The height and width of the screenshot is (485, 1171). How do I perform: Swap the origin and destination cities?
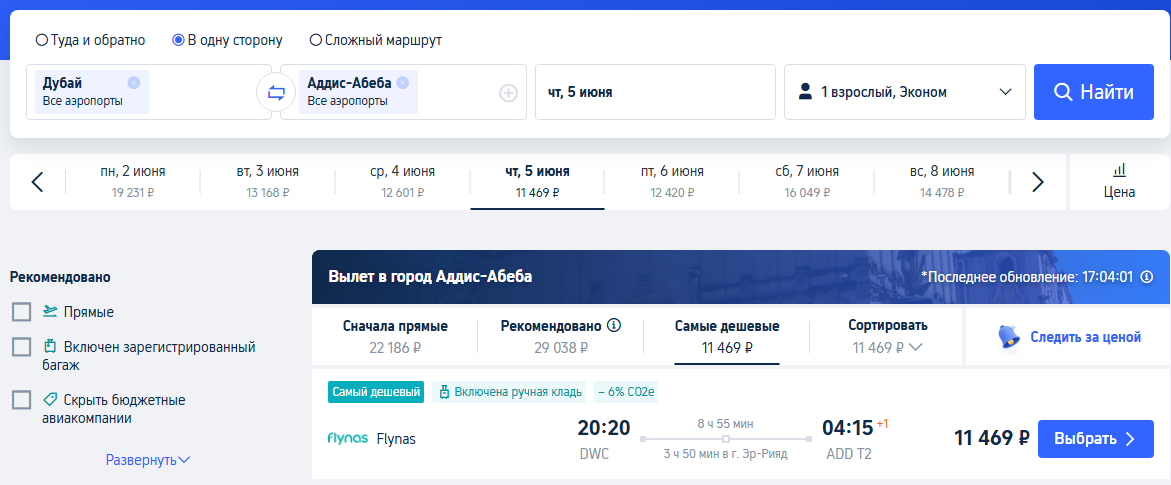click(x=276, y=93)
